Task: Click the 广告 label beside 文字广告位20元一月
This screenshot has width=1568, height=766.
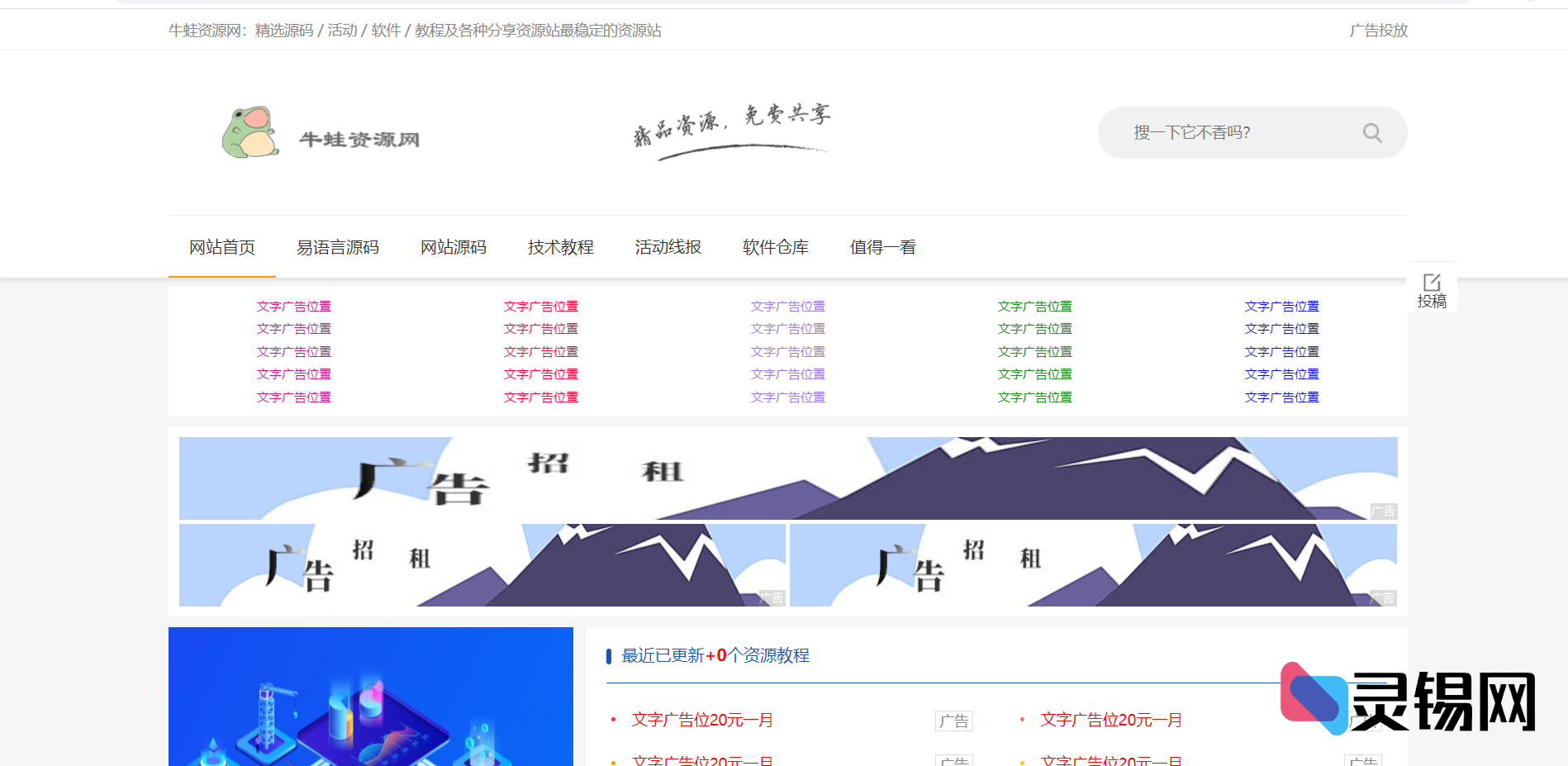Action: pyautogui.click(x=955, y=720)
